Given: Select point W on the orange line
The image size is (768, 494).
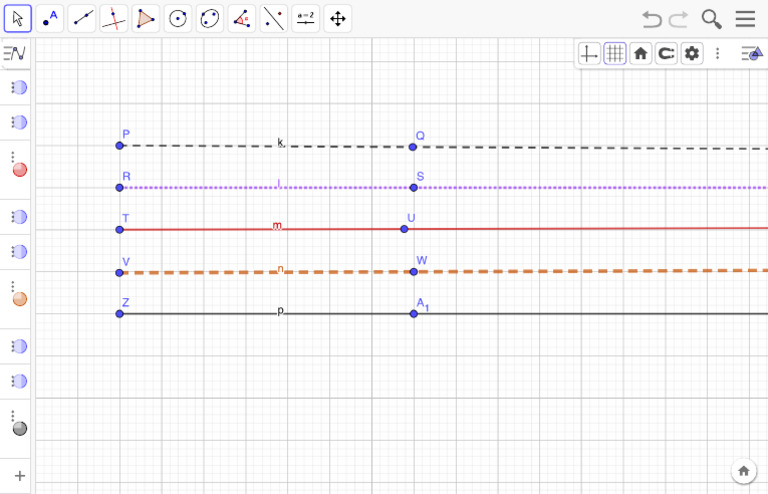Looking at the screenshot, I should click(414, 272).
